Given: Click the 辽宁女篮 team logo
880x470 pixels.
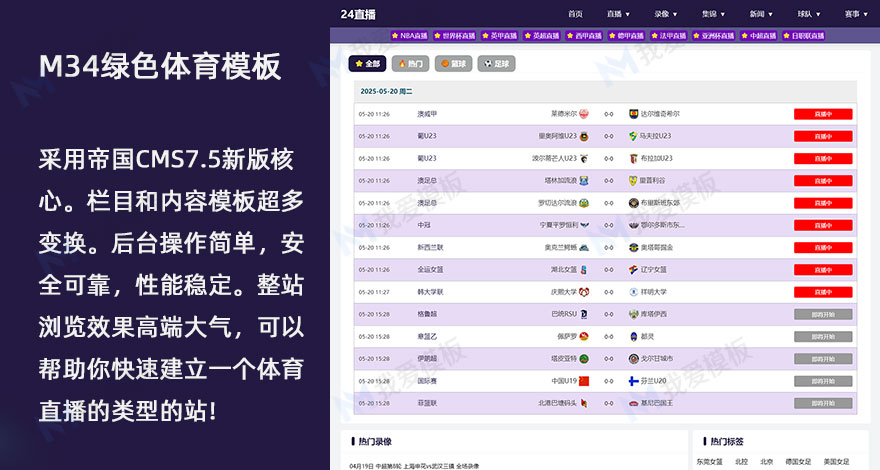Looking at the screenshot, I should coord(633,270).
